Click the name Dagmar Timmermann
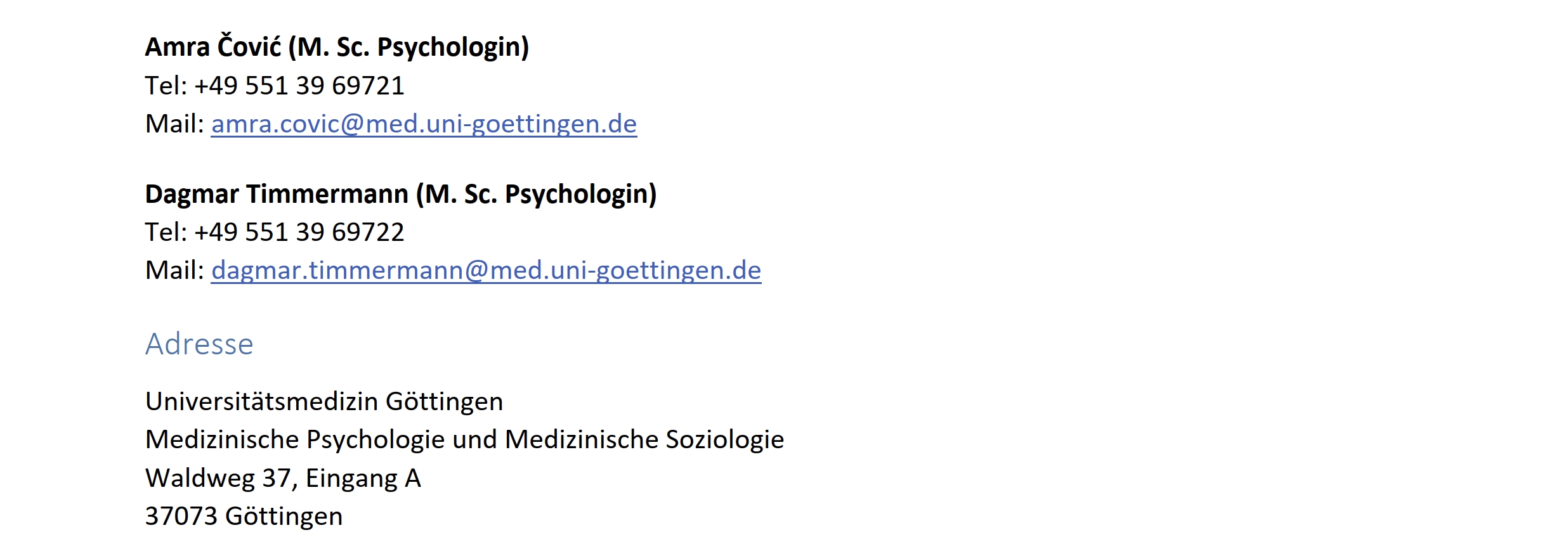Viewport: 1568px width, 549px height. click(x=277, y=194)
